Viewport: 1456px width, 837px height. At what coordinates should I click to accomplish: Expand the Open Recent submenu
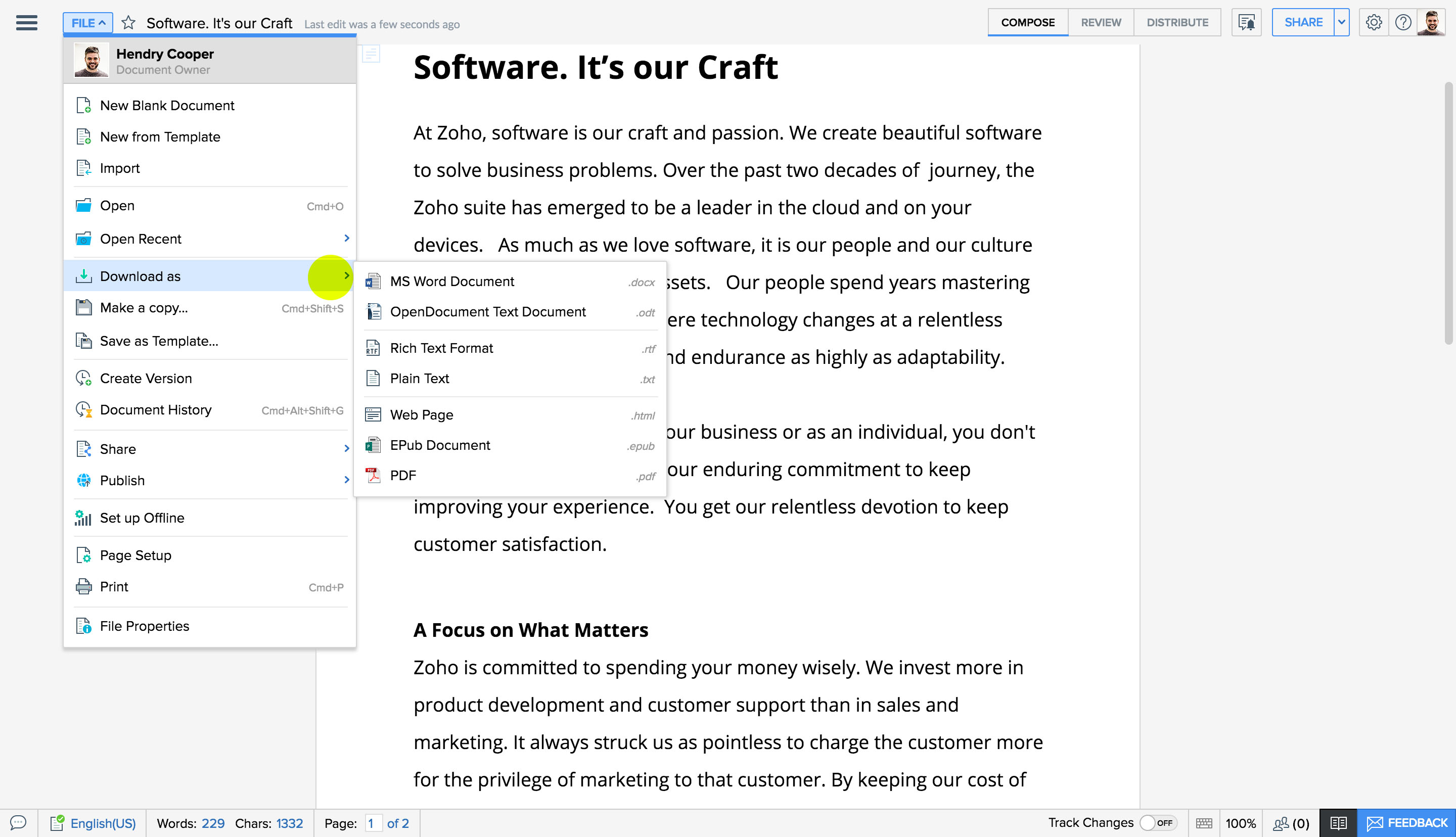point(346,238)
